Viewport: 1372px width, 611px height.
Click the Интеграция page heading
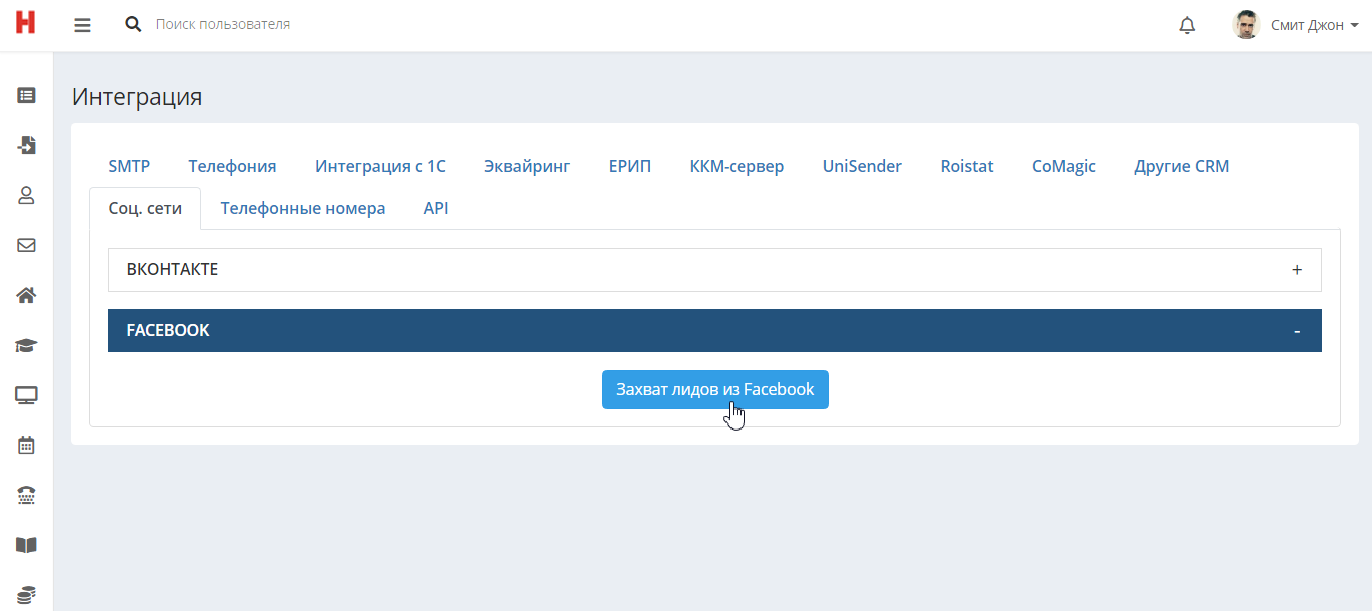(x=137, y=97)
